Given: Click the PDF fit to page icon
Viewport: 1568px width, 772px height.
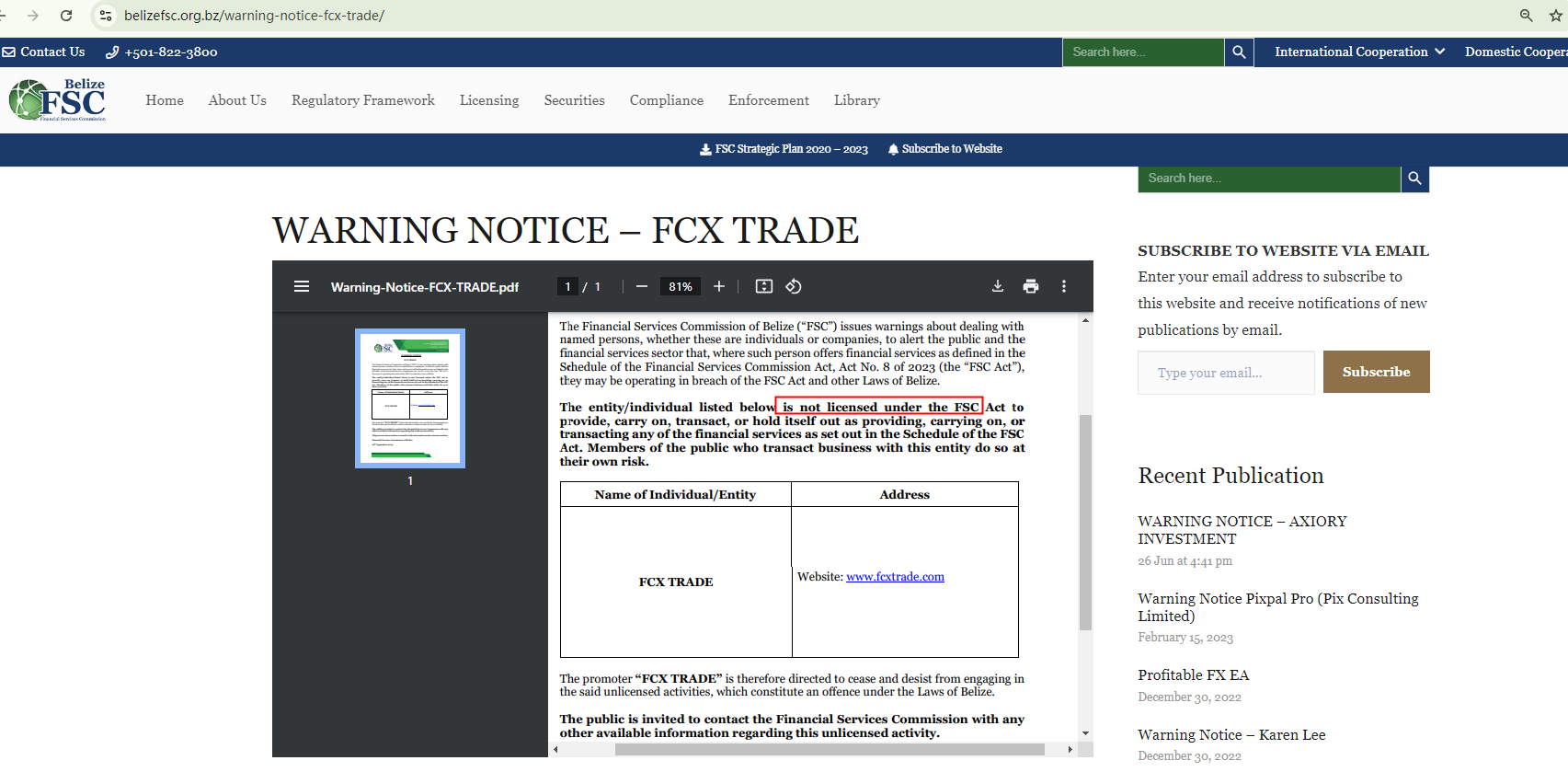Looking at the screenshot, I should (764, 287).
